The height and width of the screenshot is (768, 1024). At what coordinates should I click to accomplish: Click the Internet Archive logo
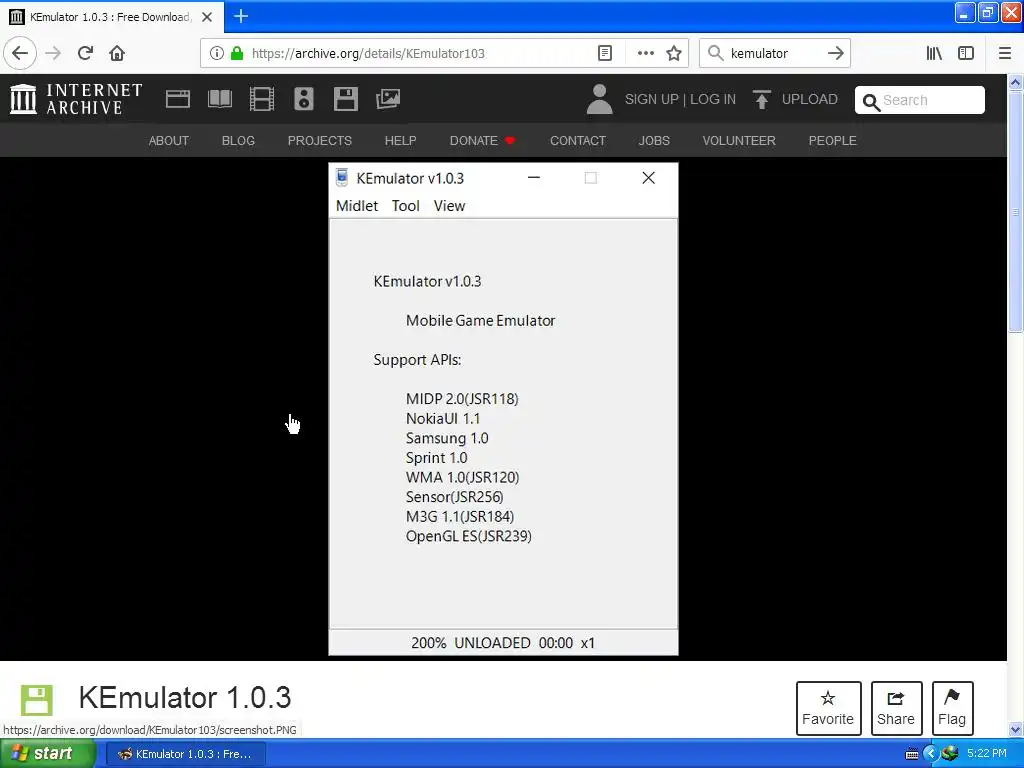click(76, 99)
